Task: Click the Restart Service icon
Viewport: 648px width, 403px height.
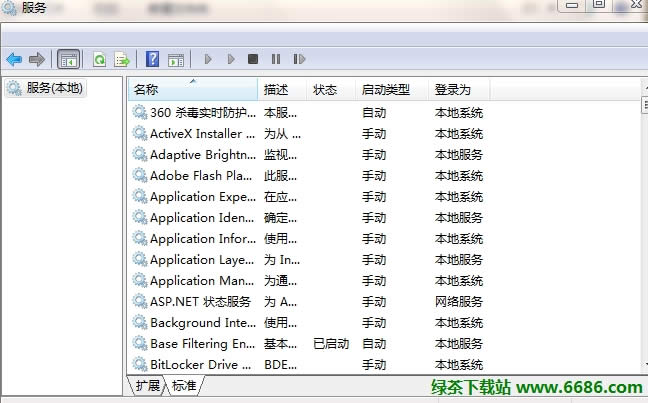Action: click(299, 60)
